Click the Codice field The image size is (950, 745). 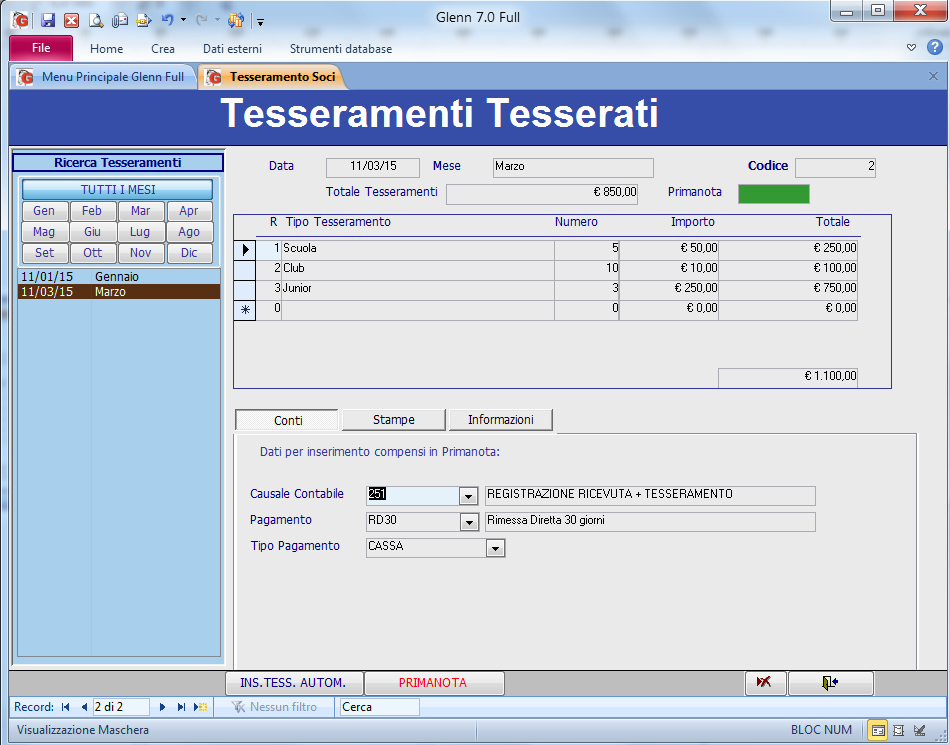tap(835, 167)
